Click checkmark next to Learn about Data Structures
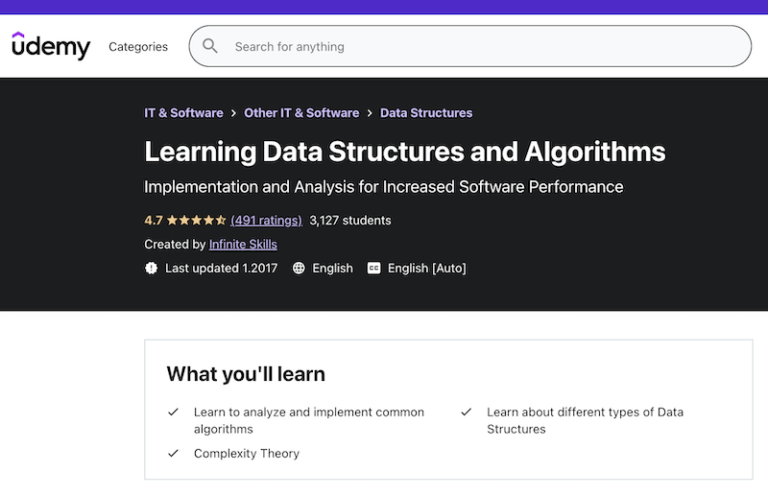Screen dimensions: 768x495 point(466,412)
